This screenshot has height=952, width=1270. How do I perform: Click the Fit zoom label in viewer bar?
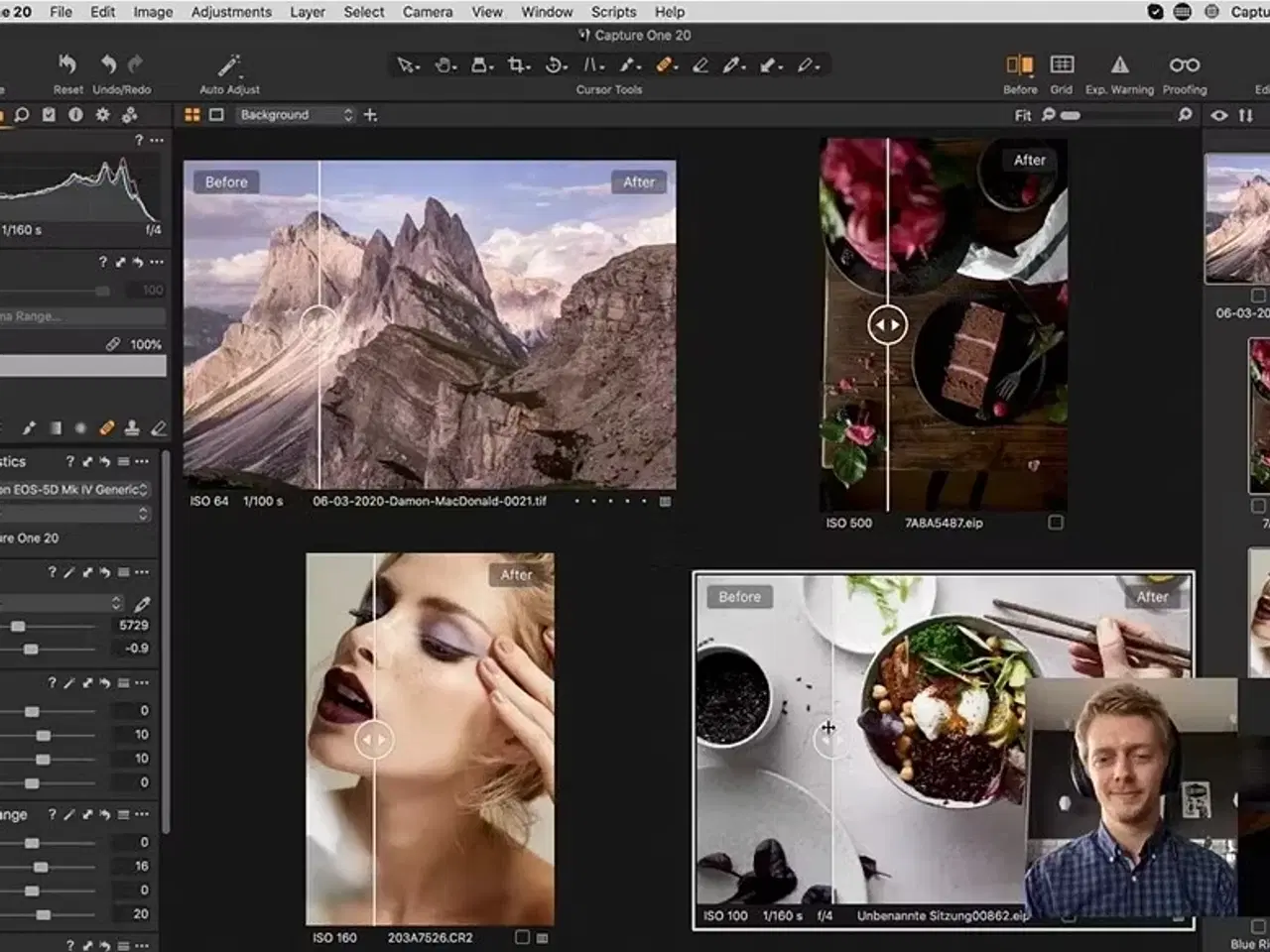[1022, 115]
